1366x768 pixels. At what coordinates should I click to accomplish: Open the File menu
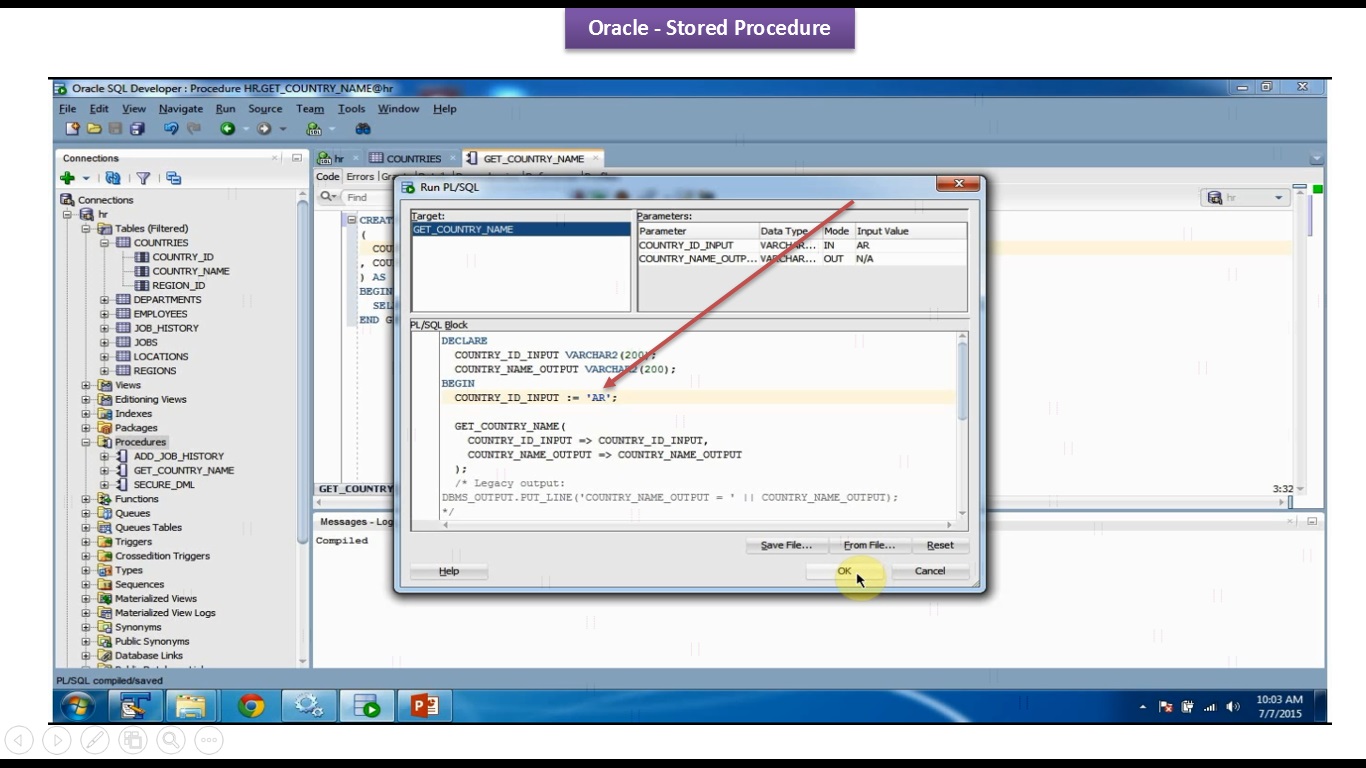pos(67,109)
